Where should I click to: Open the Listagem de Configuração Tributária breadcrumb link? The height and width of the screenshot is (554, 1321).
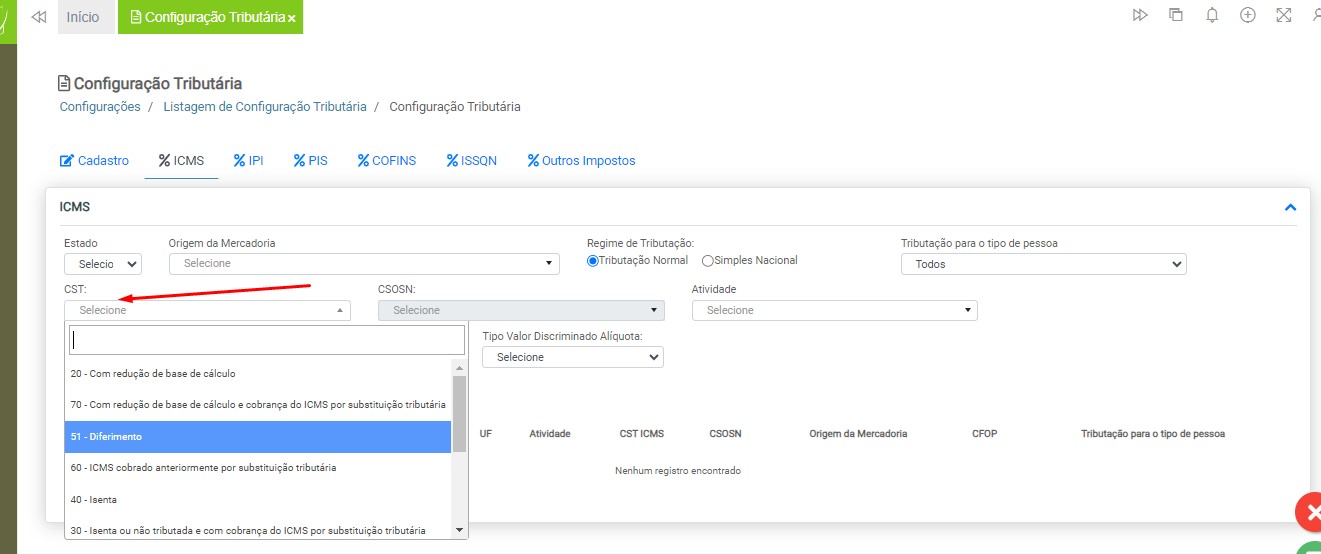click(x=265, y=106)
